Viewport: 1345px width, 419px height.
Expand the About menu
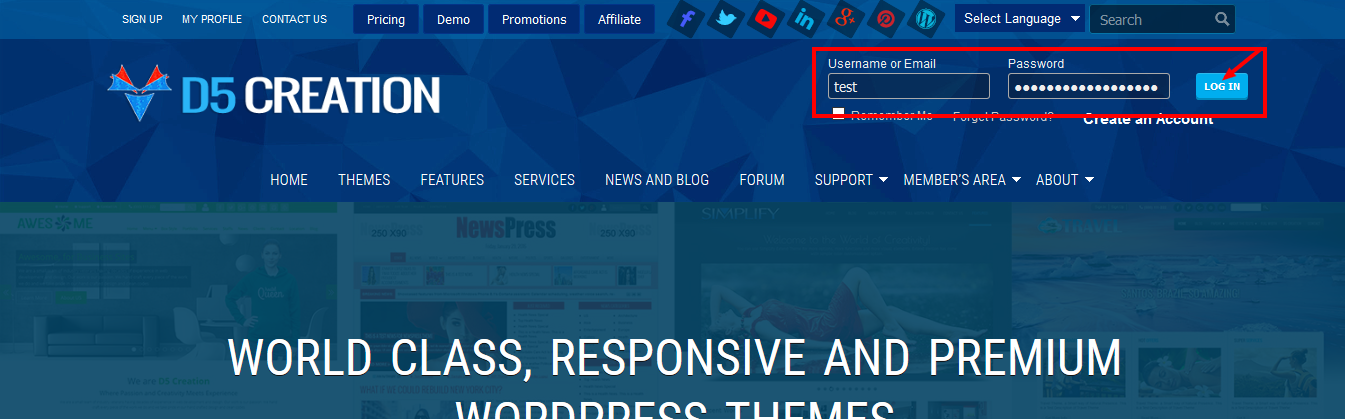(1064, 180)
